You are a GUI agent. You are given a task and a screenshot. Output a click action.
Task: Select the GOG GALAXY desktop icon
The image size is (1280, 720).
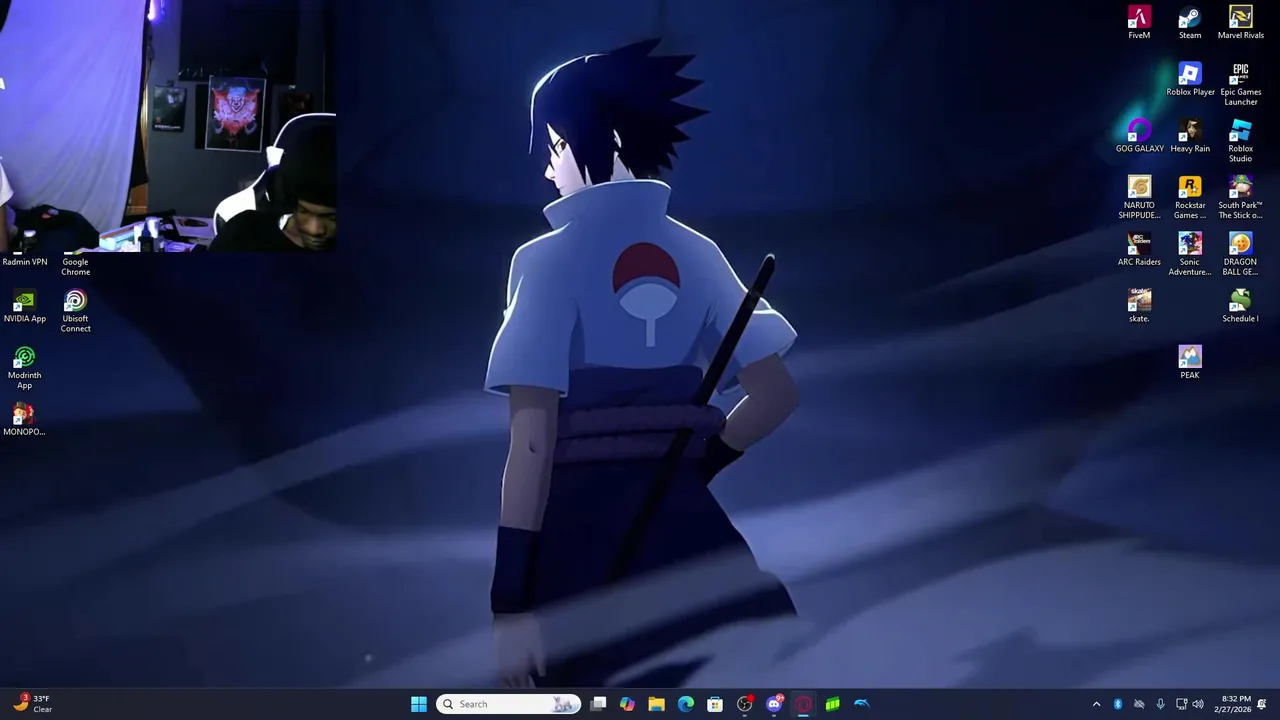(1139, 137)
